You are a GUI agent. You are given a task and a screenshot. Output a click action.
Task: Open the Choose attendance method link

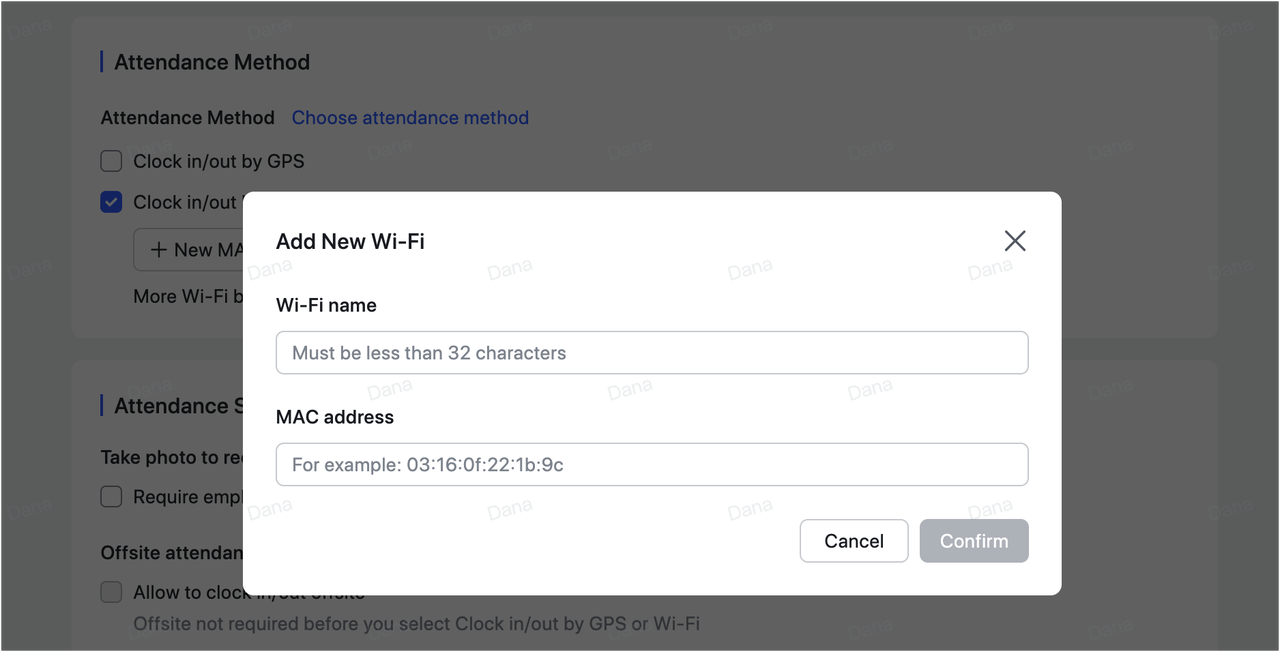(x=410, y=117)
